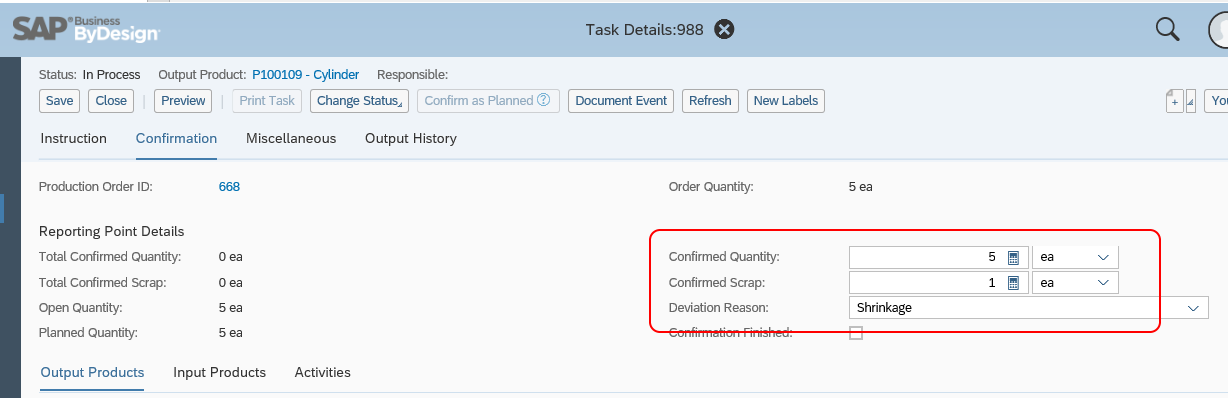This screenshot has height=398, width=1228.
Task: Click the Total Confirmed Quantity label
Action: tap(110, 257)
